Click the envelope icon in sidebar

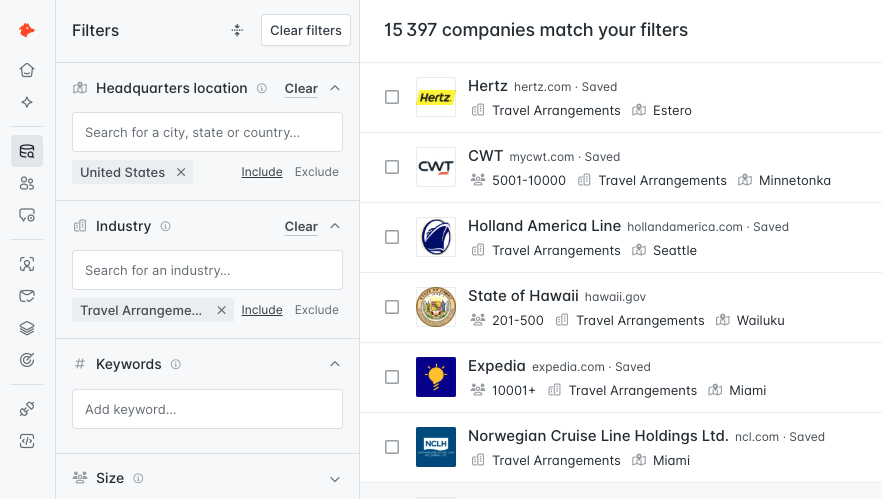tap(27, 296)
